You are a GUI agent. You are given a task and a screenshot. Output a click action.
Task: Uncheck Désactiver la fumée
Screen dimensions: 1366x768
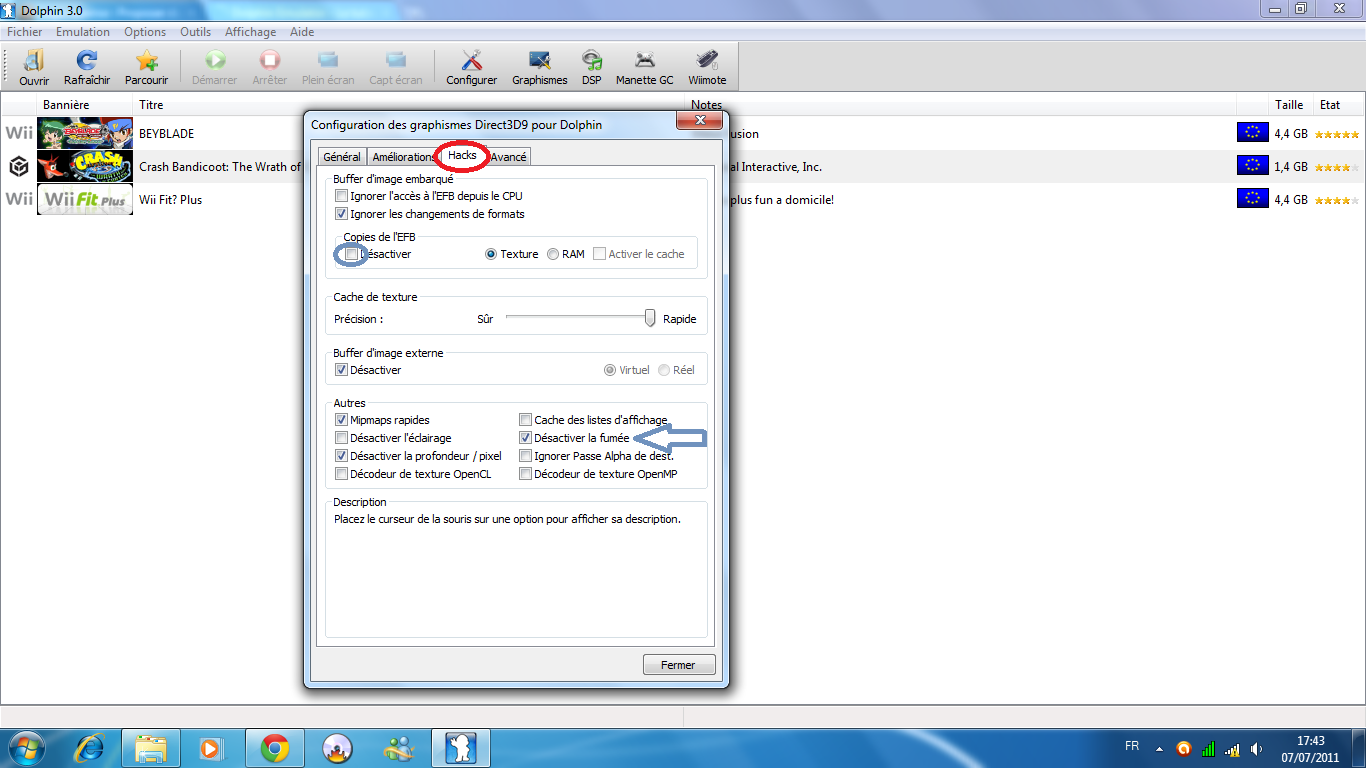tap(526, 438)
